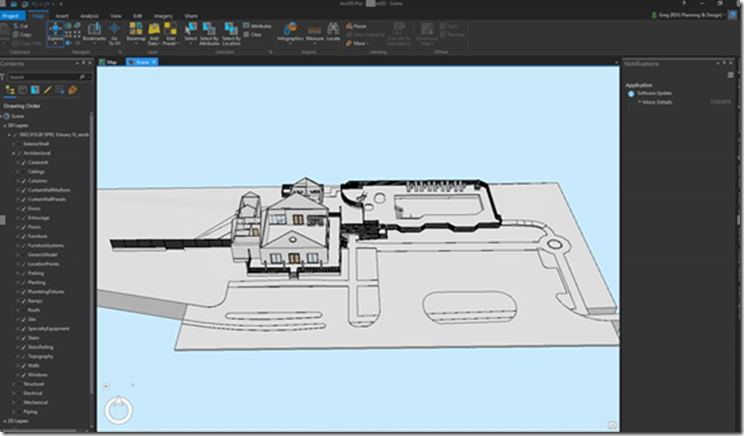
Task: Toggle Furniture layer visibility
Action: 23,236
